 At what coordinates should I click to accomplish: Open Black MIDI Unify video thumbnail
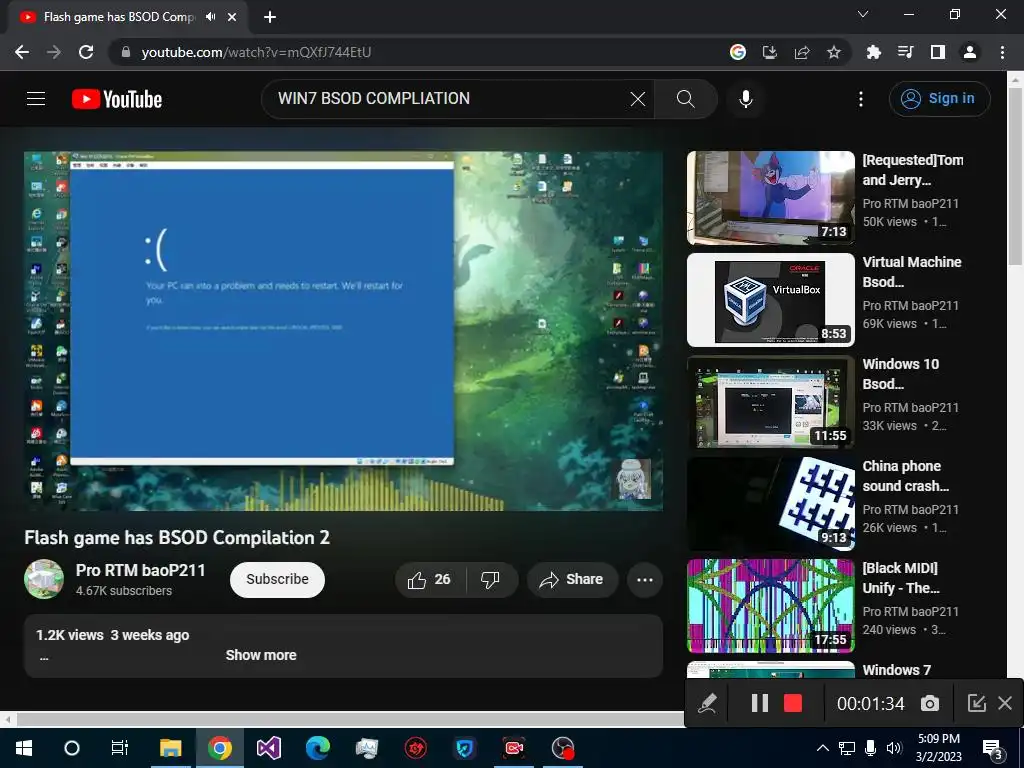[771, 605]
